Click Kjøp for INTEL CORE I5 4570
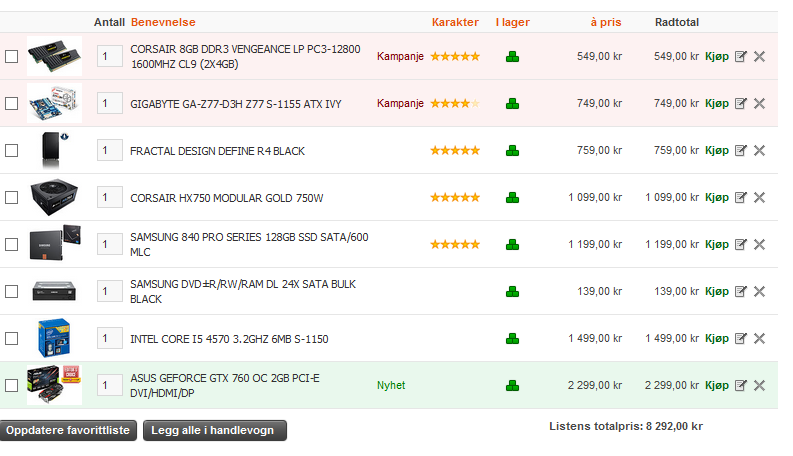The image size is (793, 456). coord(717,338)
